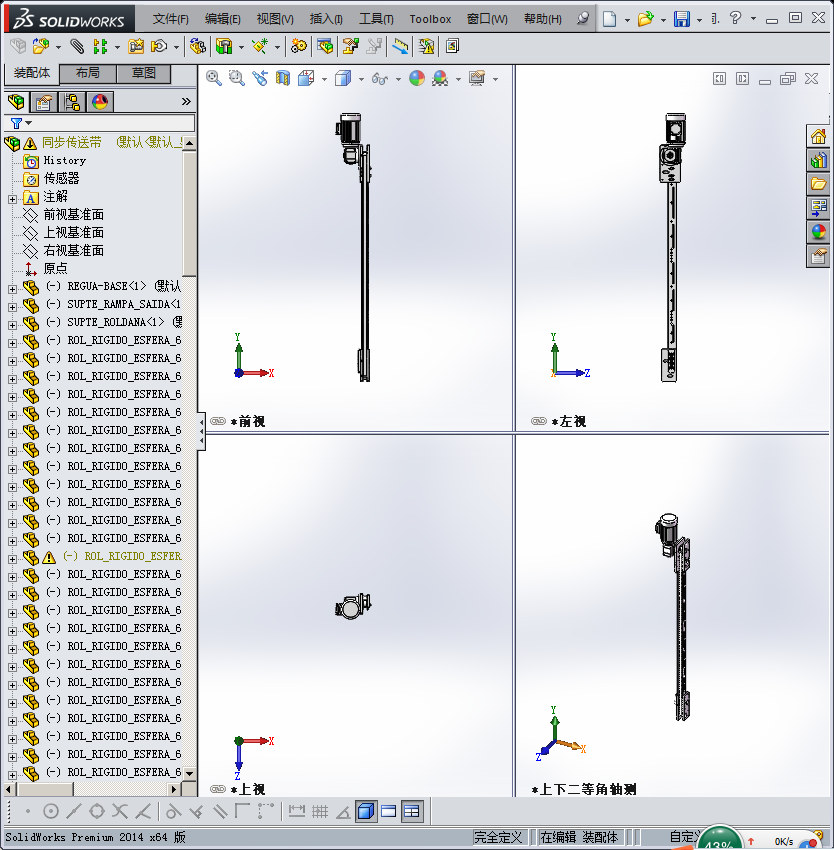
Task: Open the 插入(I) menu
Action: click(326, 19)
